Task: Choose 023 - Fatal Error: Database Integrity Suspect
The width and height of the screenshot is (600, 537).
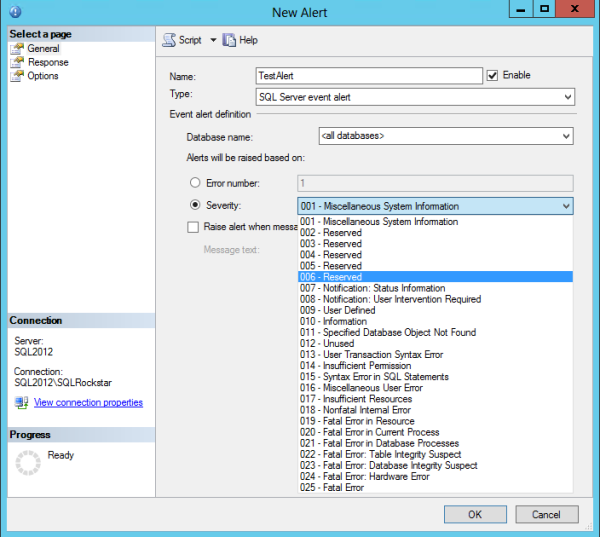Action: (x=435, y=465)
